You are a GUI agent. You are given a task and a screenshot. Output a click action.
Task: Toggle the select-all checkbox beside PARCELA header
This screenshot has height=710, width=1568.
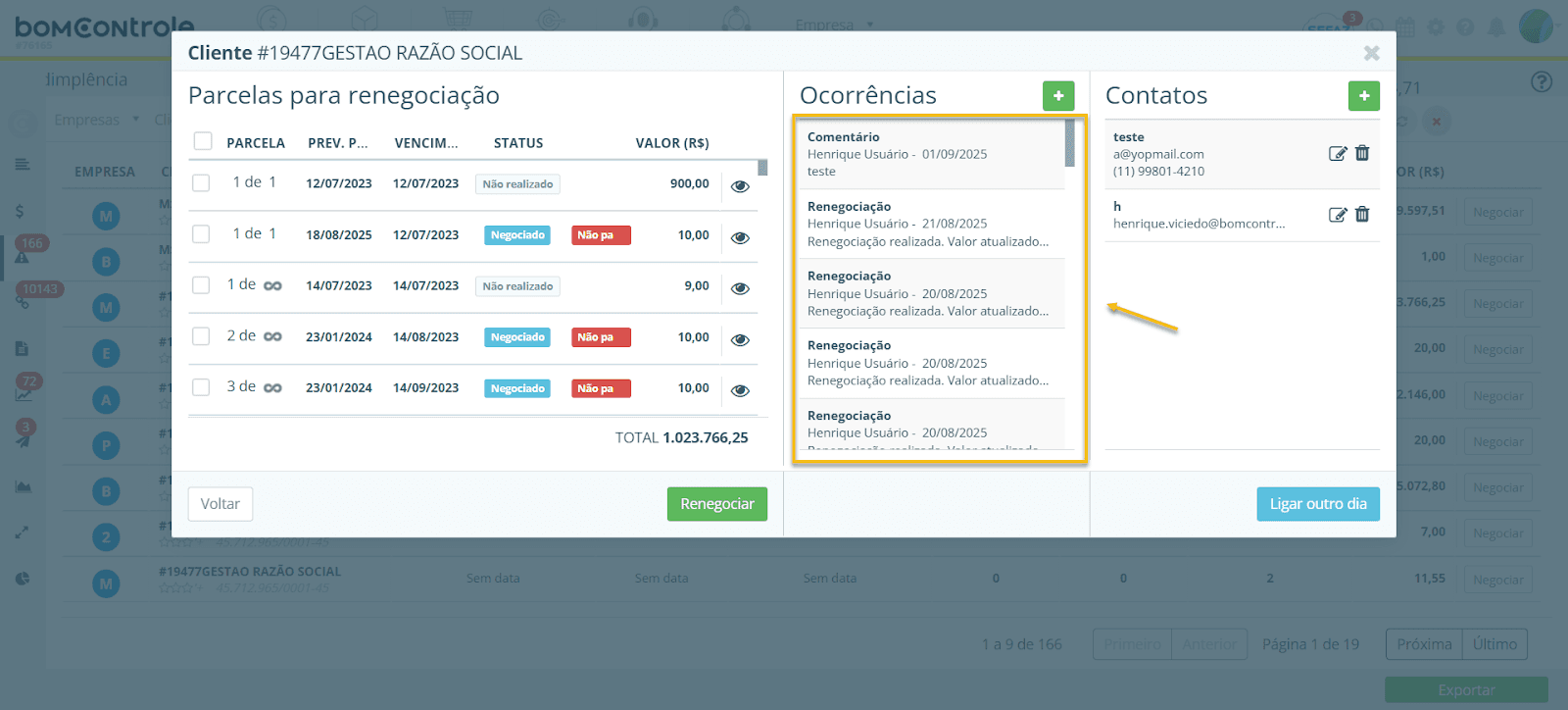203,141
